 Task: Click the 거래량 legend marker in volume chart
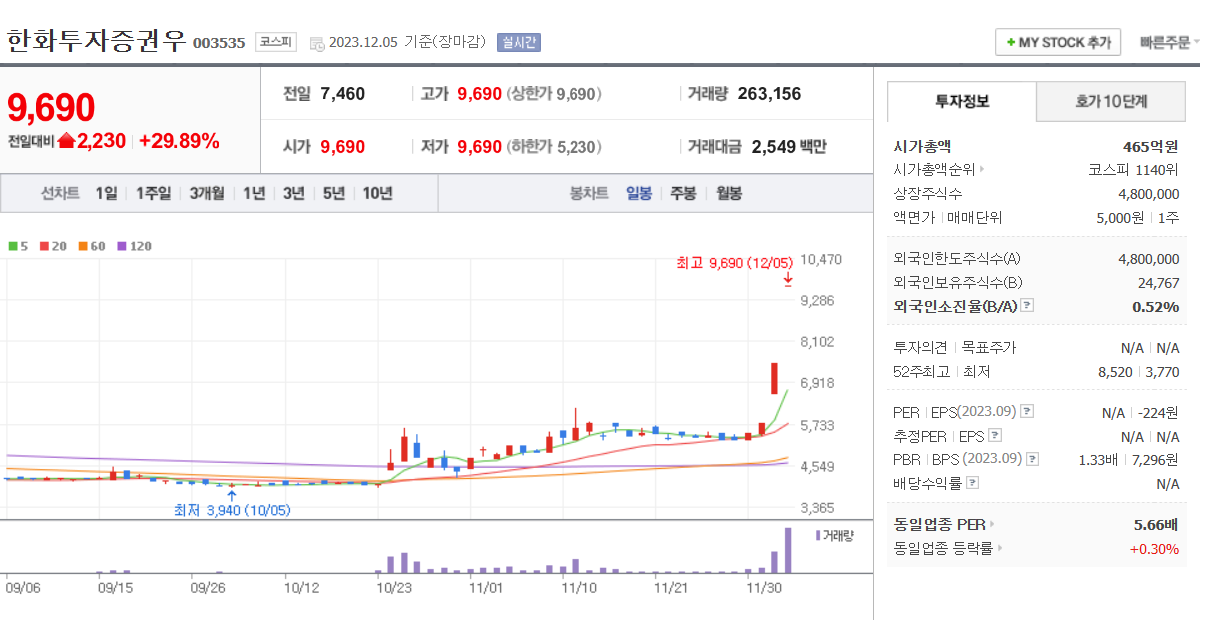tap(818, 536)
